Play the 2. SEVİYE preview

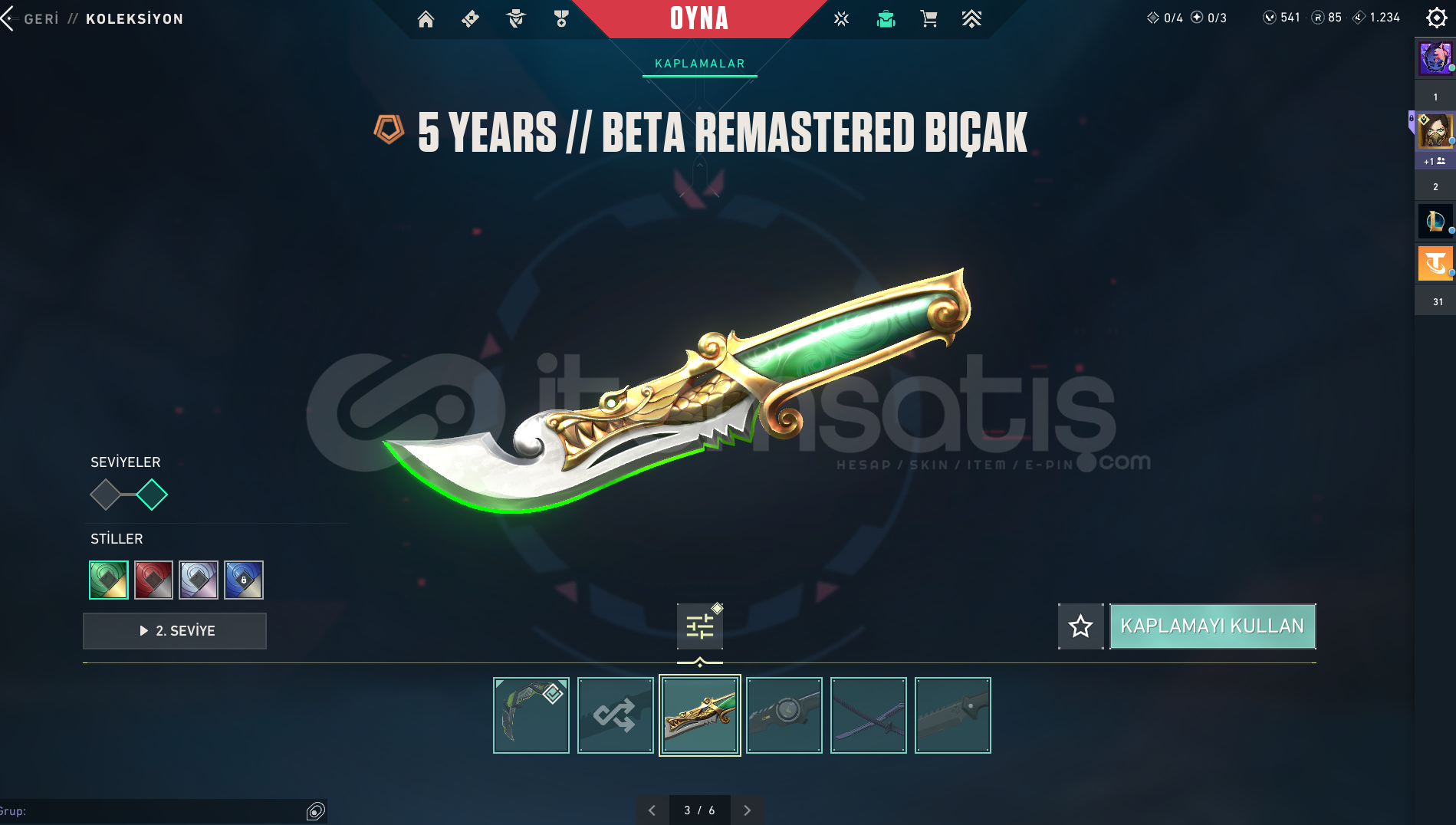175,631
